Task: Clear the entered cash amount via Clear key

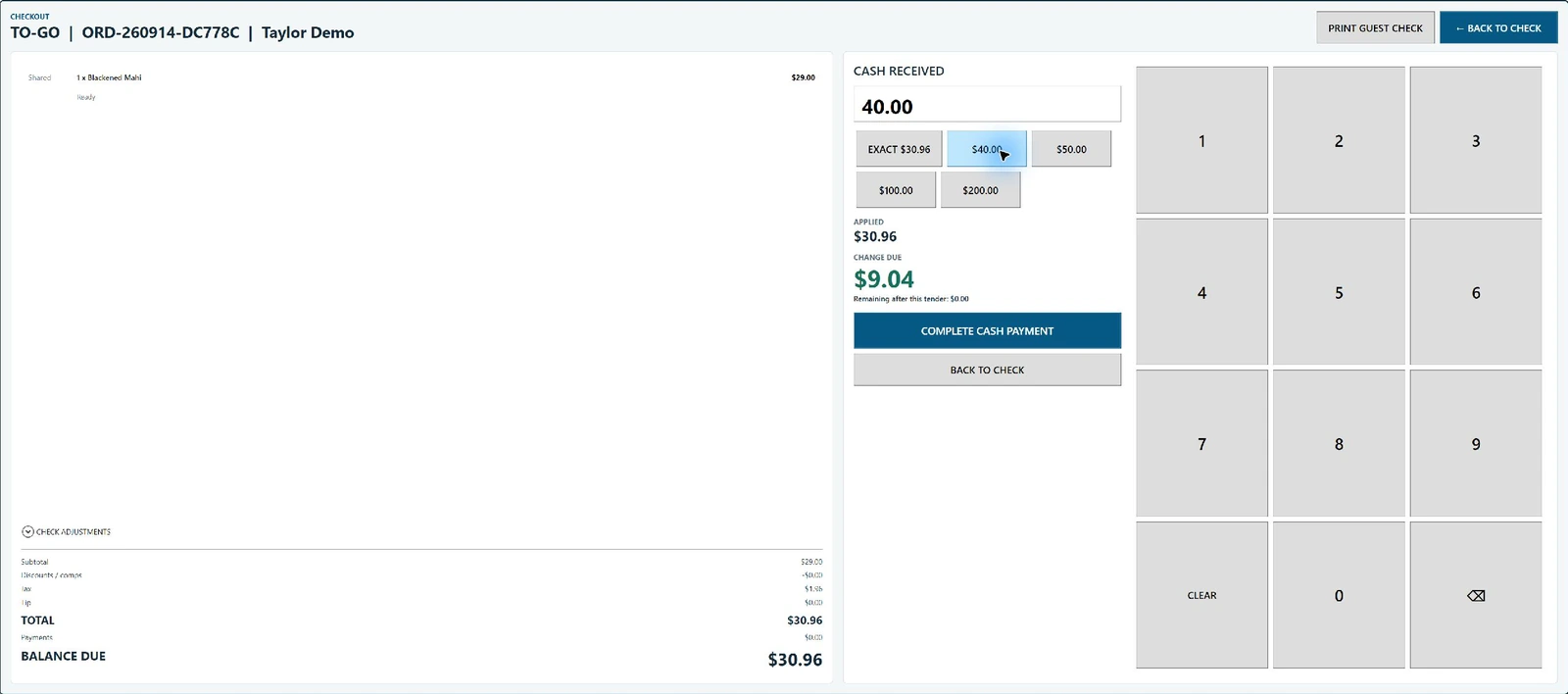Action: tap(1201, 595)
